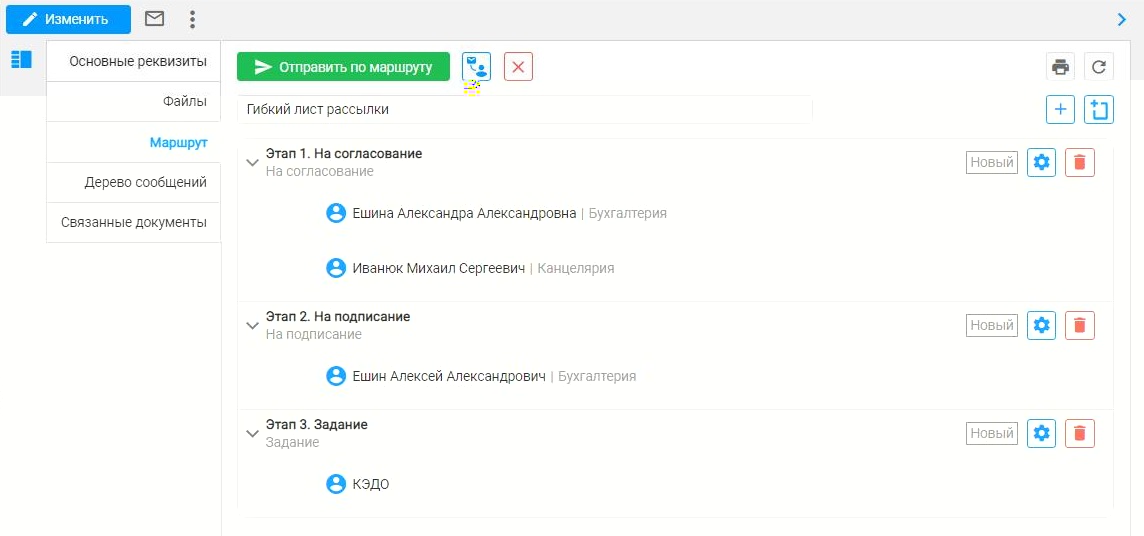The width and height of the screenshot is (1144, 536).
Task: Click Отправить по маршруту button
Action: pos(343,67)
